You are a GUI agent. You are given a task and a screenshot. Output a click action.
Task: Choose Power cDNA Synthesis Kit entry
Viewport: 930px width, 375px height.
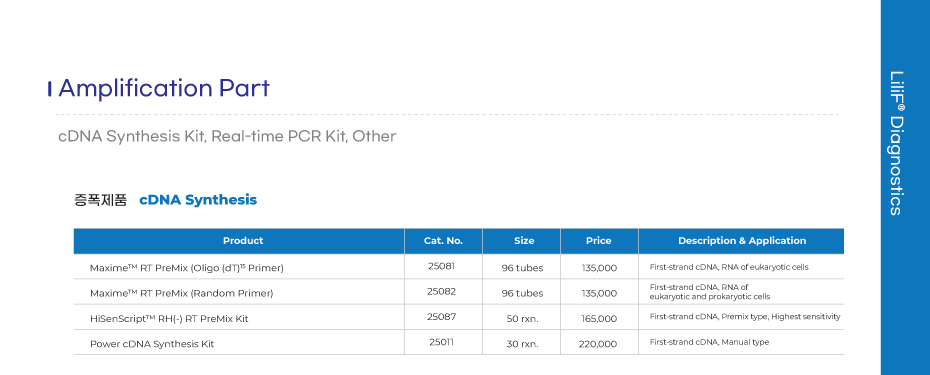coord(152,344)
